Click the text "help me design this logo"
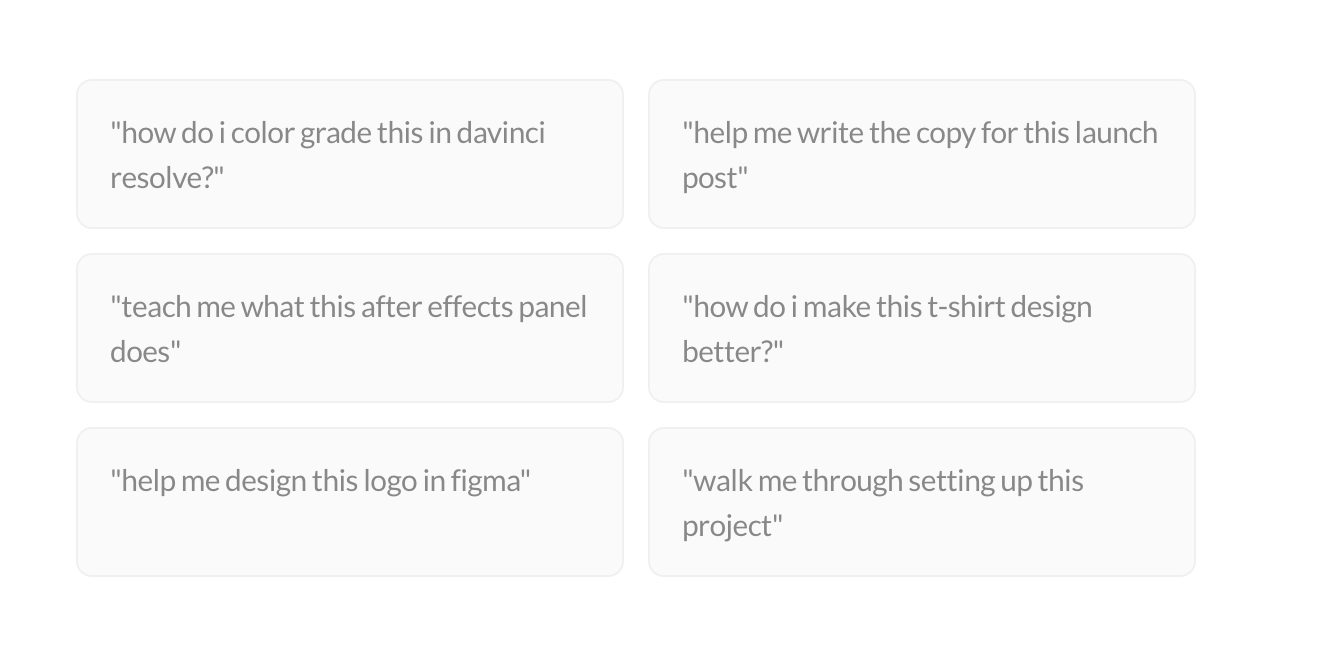Viewport: 1318px width, 656px height. click(265, 481)
